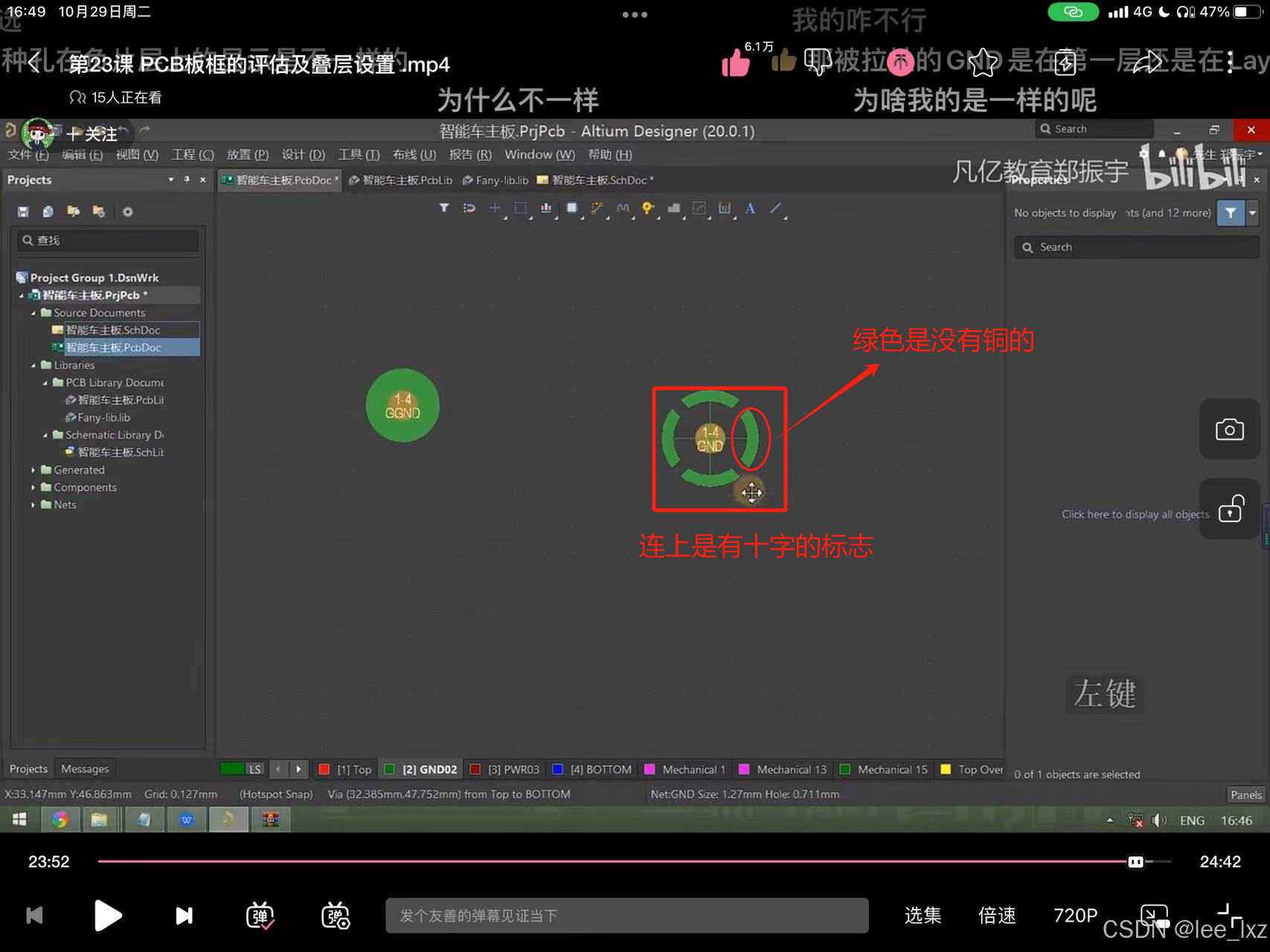Tap the share arrow icon
Screen dimensions: 1270x952
(x=1147, y=63)
